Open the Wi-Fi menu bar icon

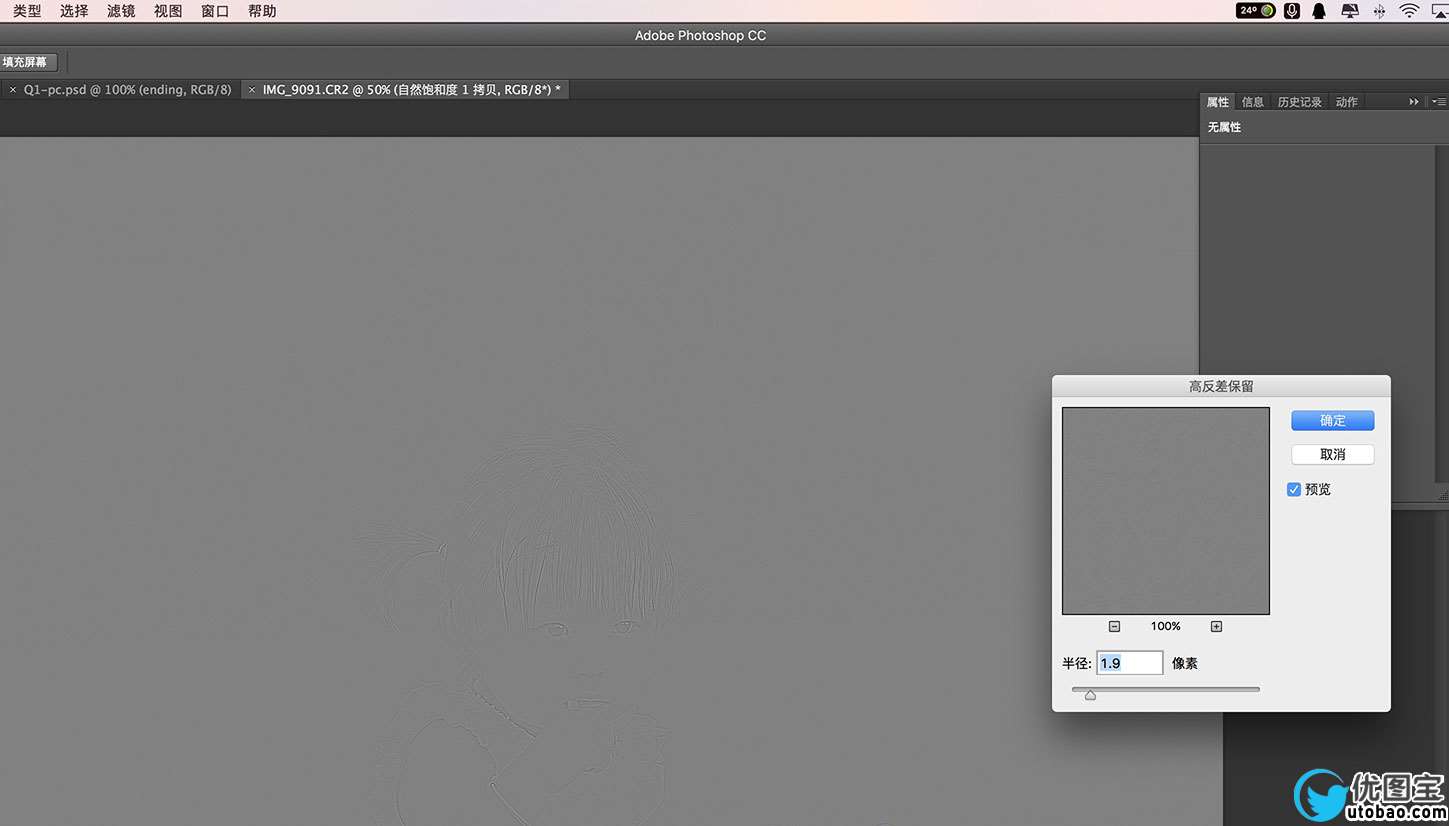tap(1409, 11)
